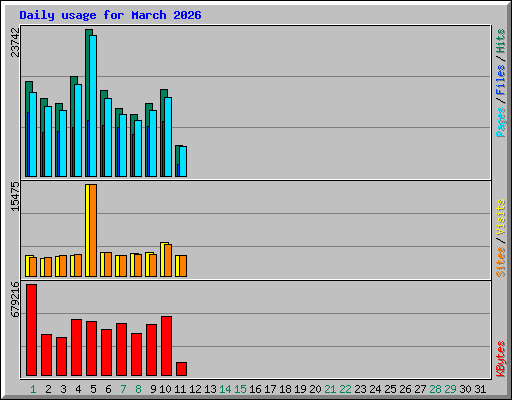Click the cyan bar for day 1

[33, 135]
